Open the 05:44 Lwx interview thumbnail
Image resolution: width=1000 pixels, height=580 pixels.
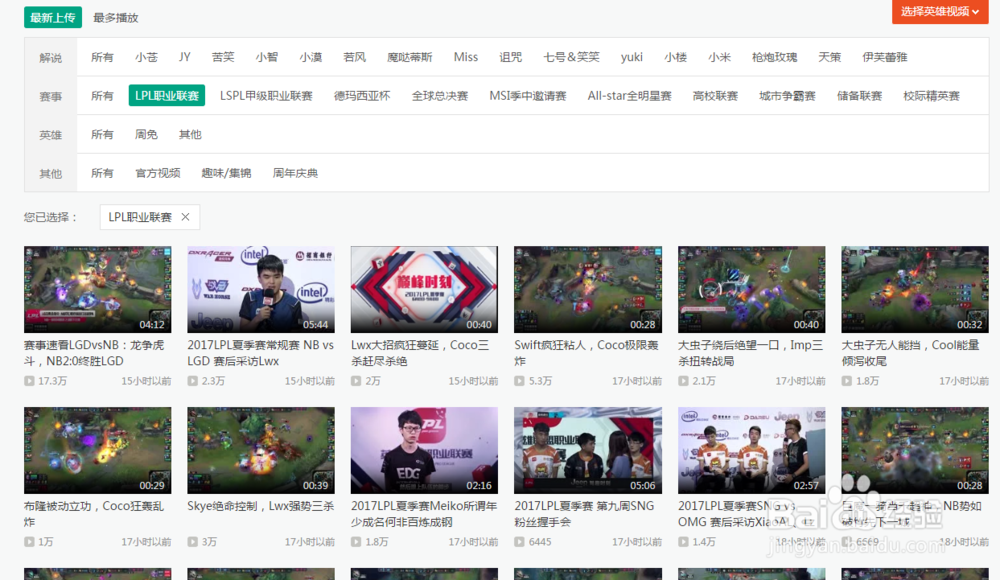click(261, 290)
